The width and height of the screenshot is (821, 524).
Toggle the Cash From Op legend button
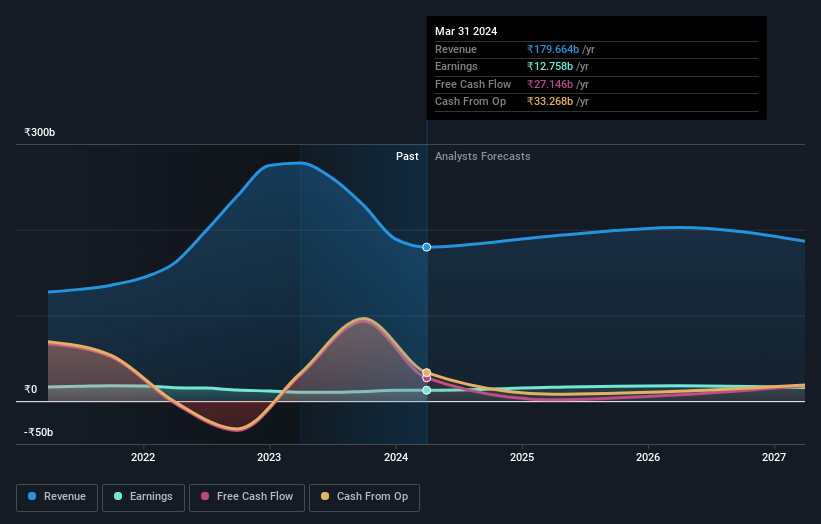point(364,497)
